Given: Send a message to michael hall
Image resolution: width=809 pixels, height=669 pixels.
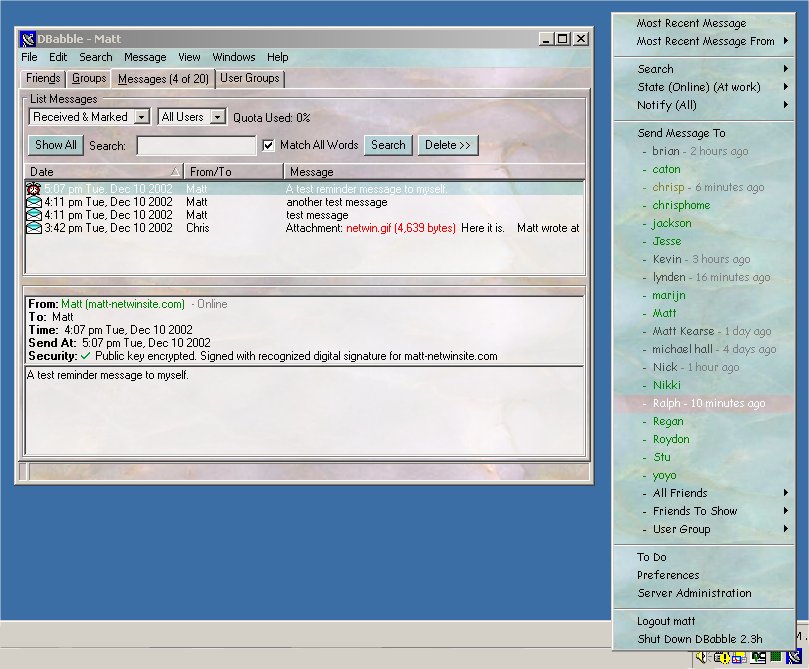Looking at the screenshot, I should (x=705, y=349).
